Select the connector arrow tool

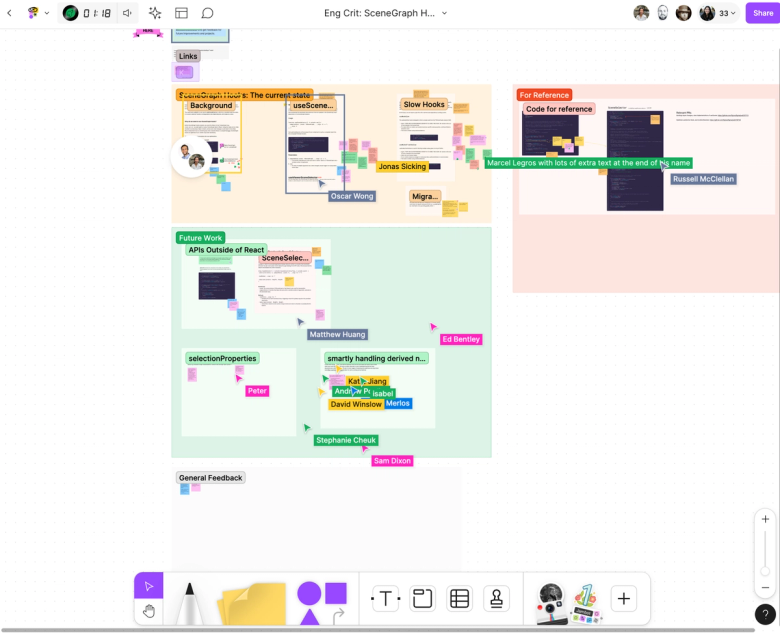pos(338,616)
